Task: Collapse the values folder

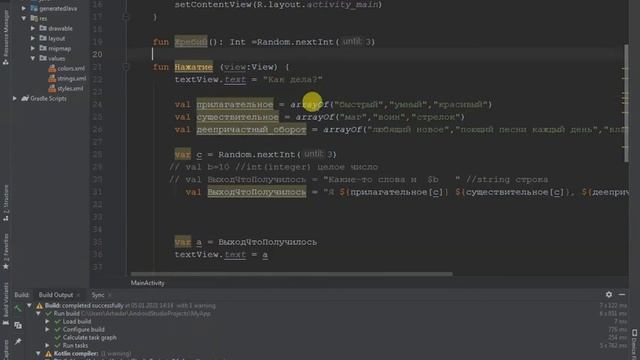Action: 33,58
